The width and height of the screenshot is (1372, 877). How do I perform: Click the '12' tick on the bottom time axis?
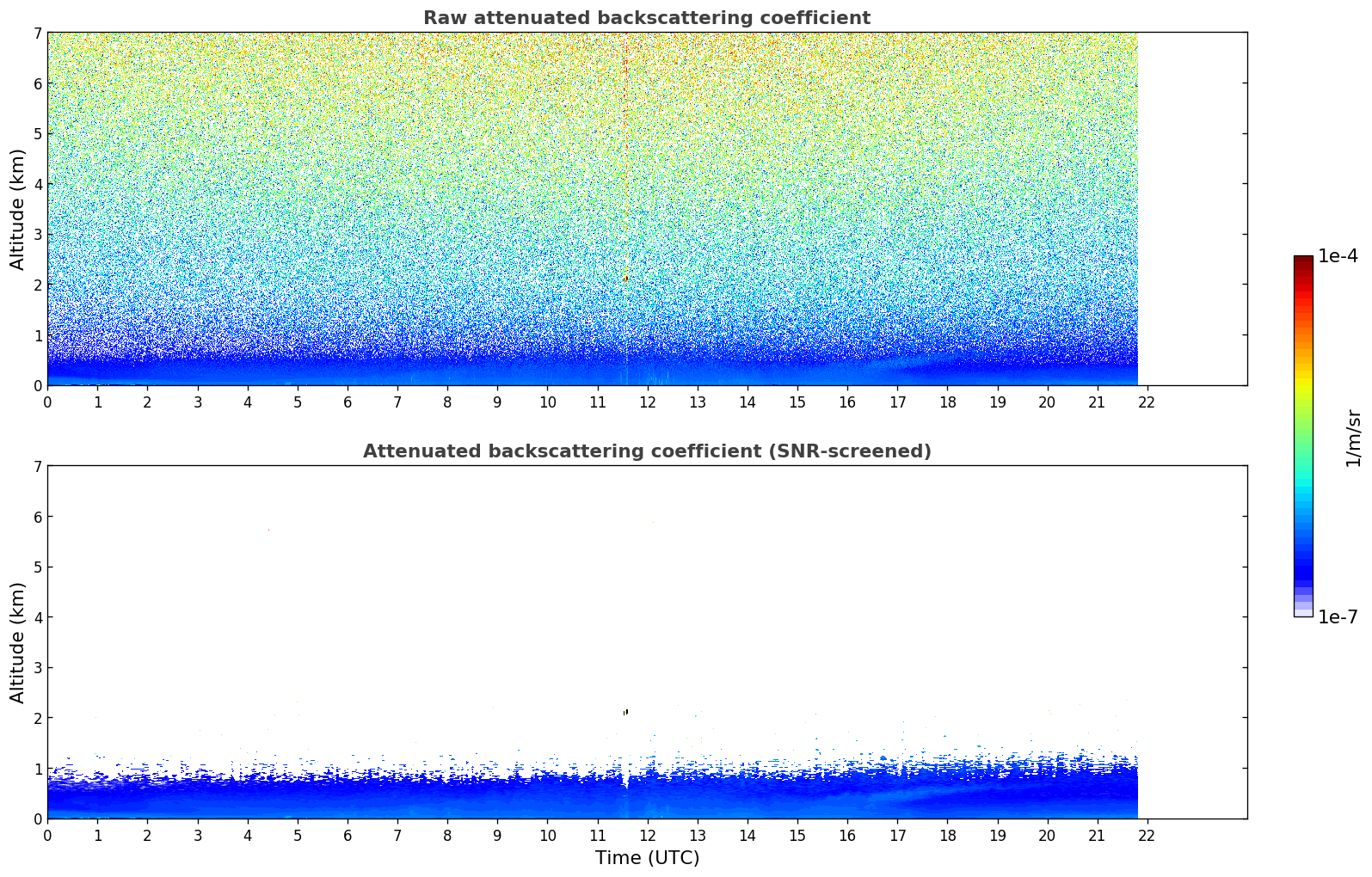pos(647,836)
